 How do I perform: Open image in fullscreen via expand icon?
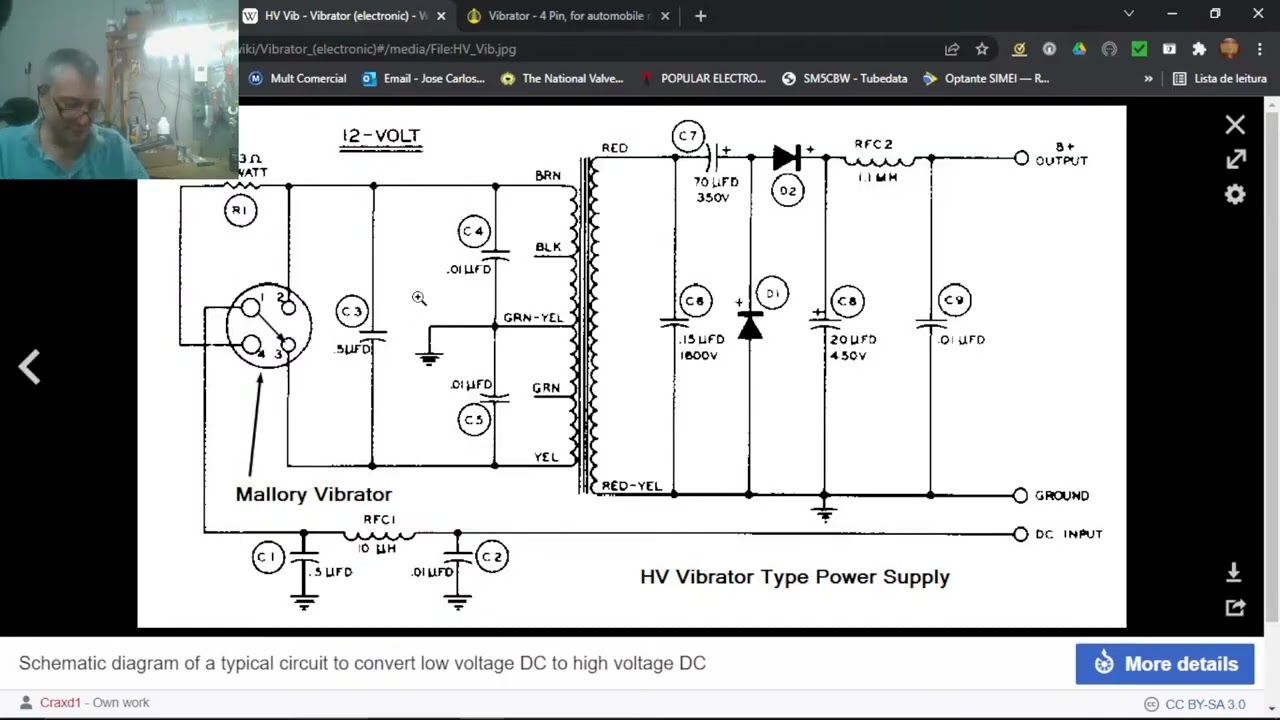coord(1235,159)
